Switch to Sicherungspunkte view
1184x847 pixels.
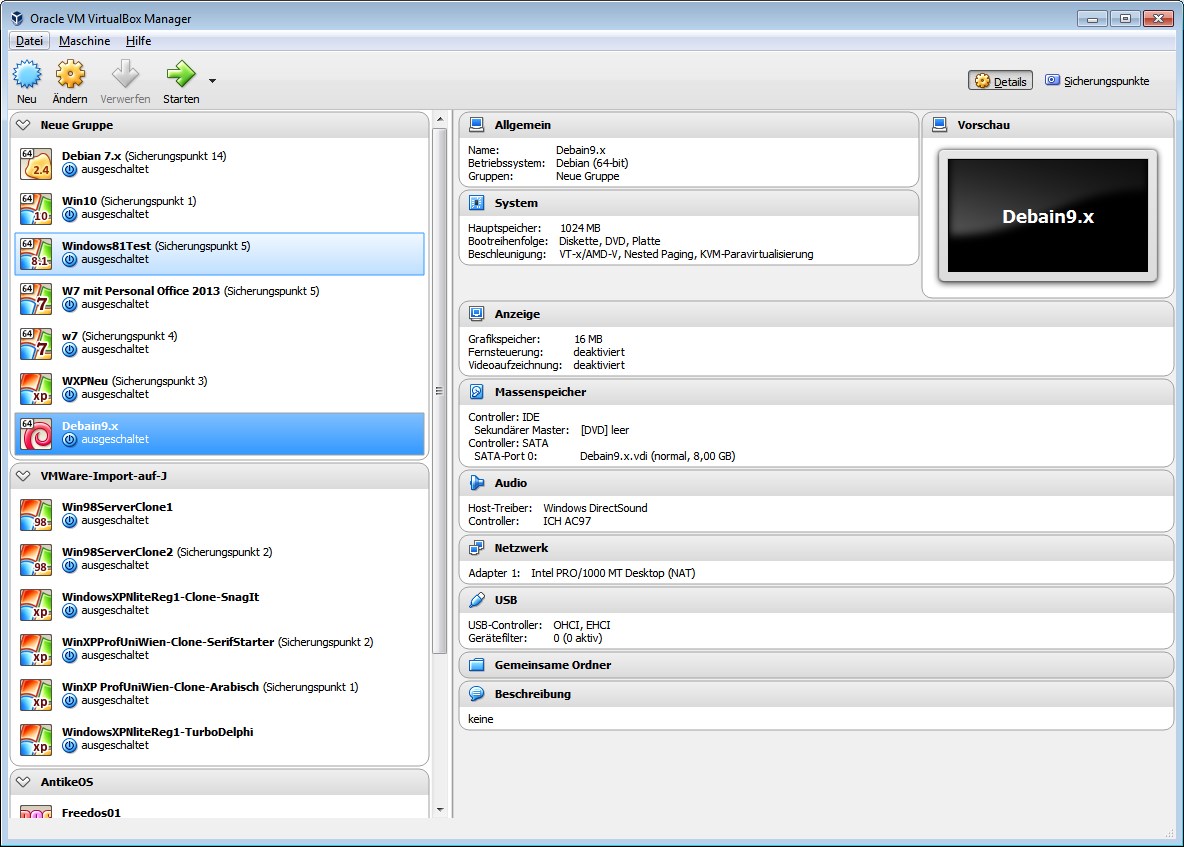tap(1097, 81)
